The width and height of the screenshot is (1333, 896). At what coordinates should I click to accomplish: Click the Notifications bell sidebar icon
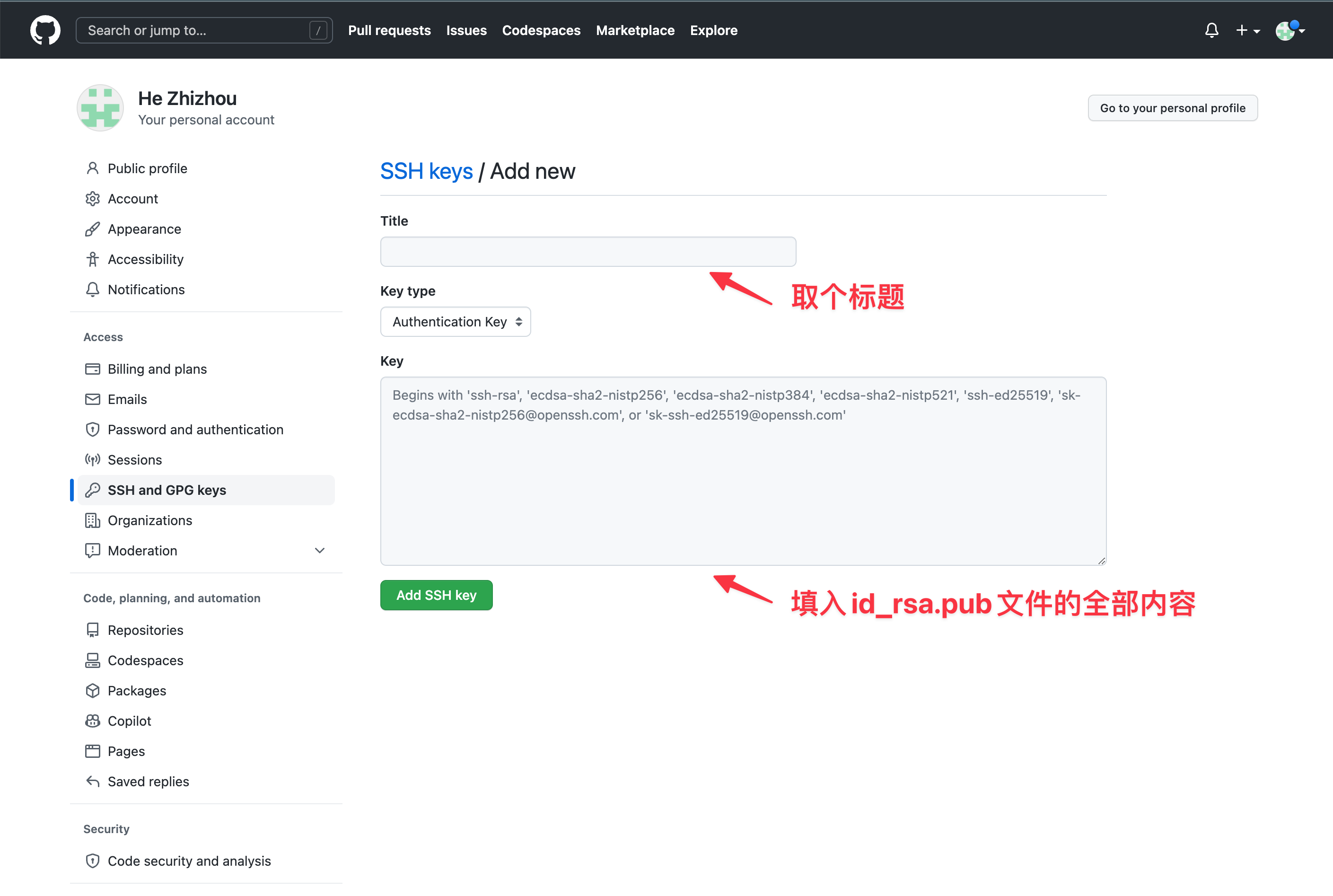click(x=93, y=289)
